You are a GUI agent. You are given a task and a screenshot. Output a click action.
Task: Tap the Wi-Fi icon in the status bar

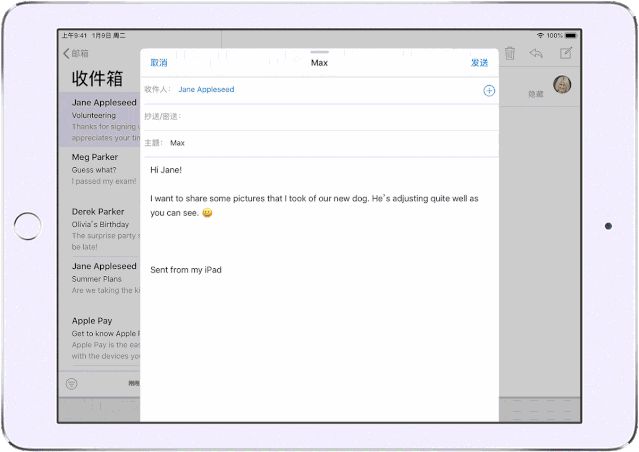pyautogui.click(x=540, y=36)
